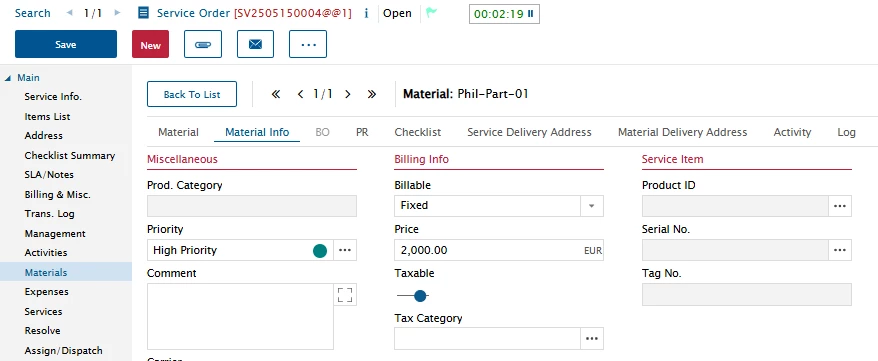Open Activities in sidebar
Viewport: 878px width, 361px height.
pyautogui.click(x=46, y=252)
